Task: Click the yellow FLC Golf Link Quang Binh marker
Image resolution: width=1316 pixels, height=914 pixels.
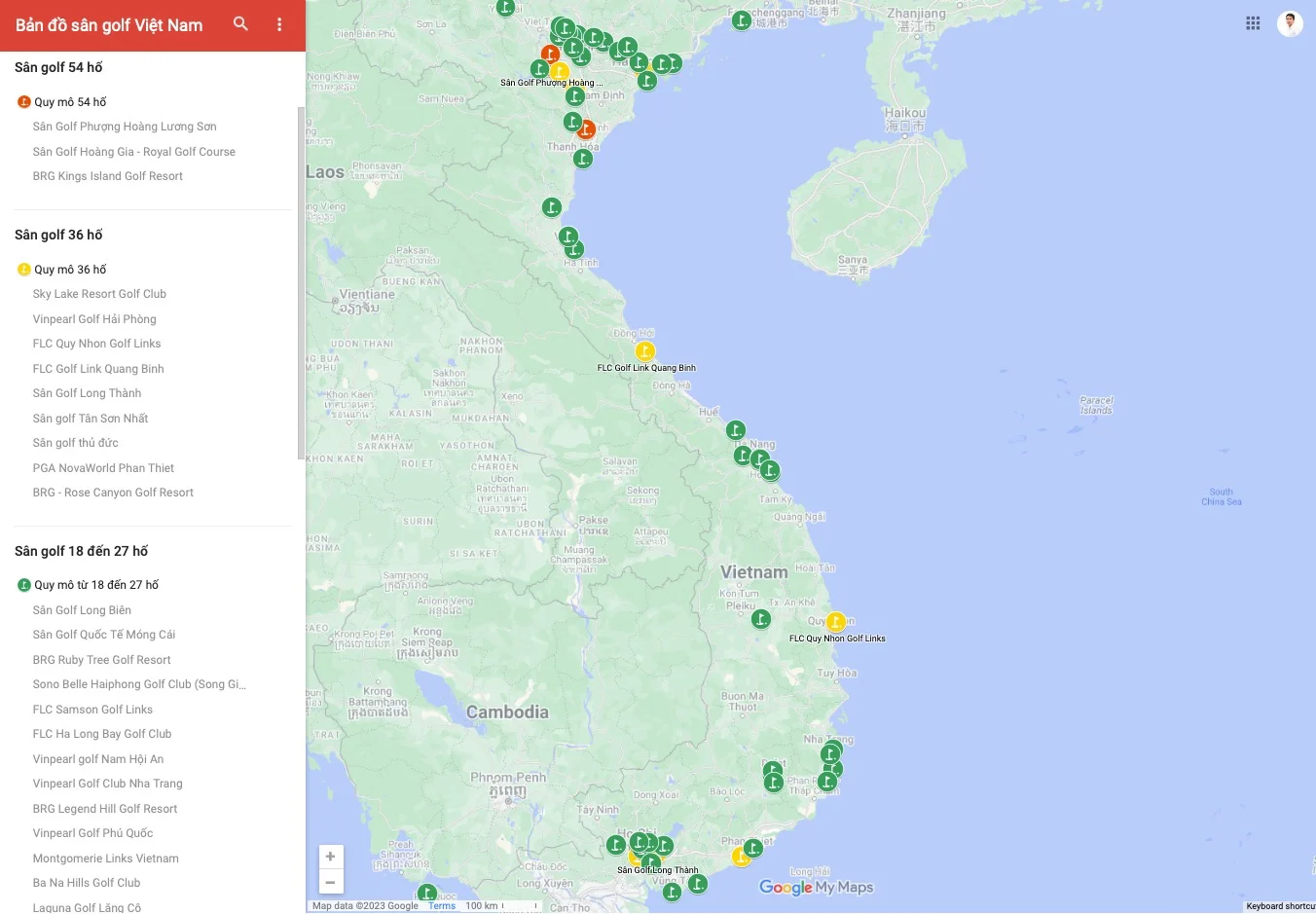Action: coord(644,351)
